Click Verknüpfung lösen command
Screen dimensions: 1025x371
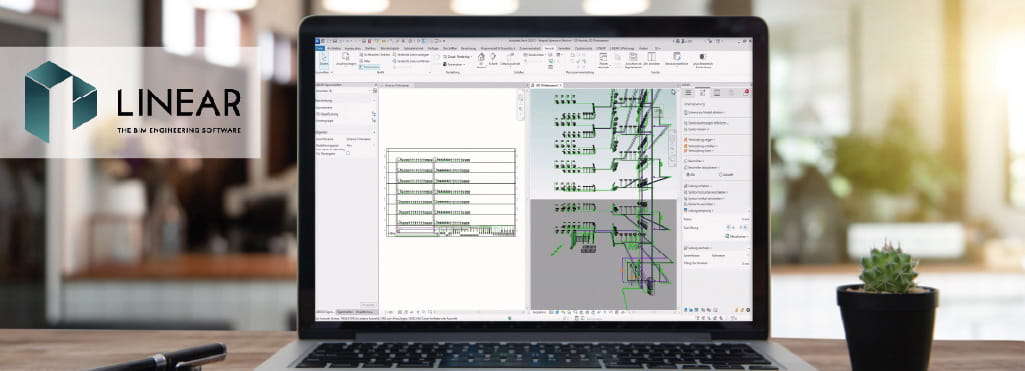698,151
